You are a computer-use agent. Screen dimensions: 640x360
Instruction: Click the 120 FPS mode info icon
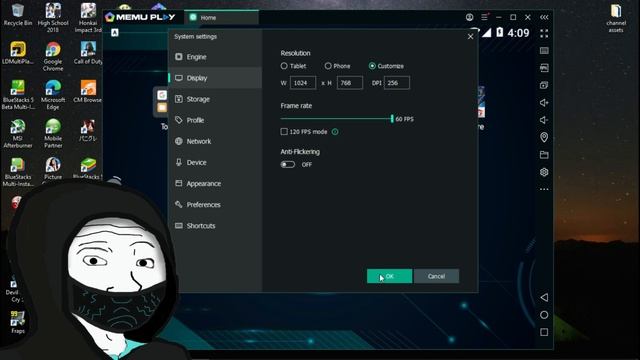pyautogui.click(x=335, y=132)
